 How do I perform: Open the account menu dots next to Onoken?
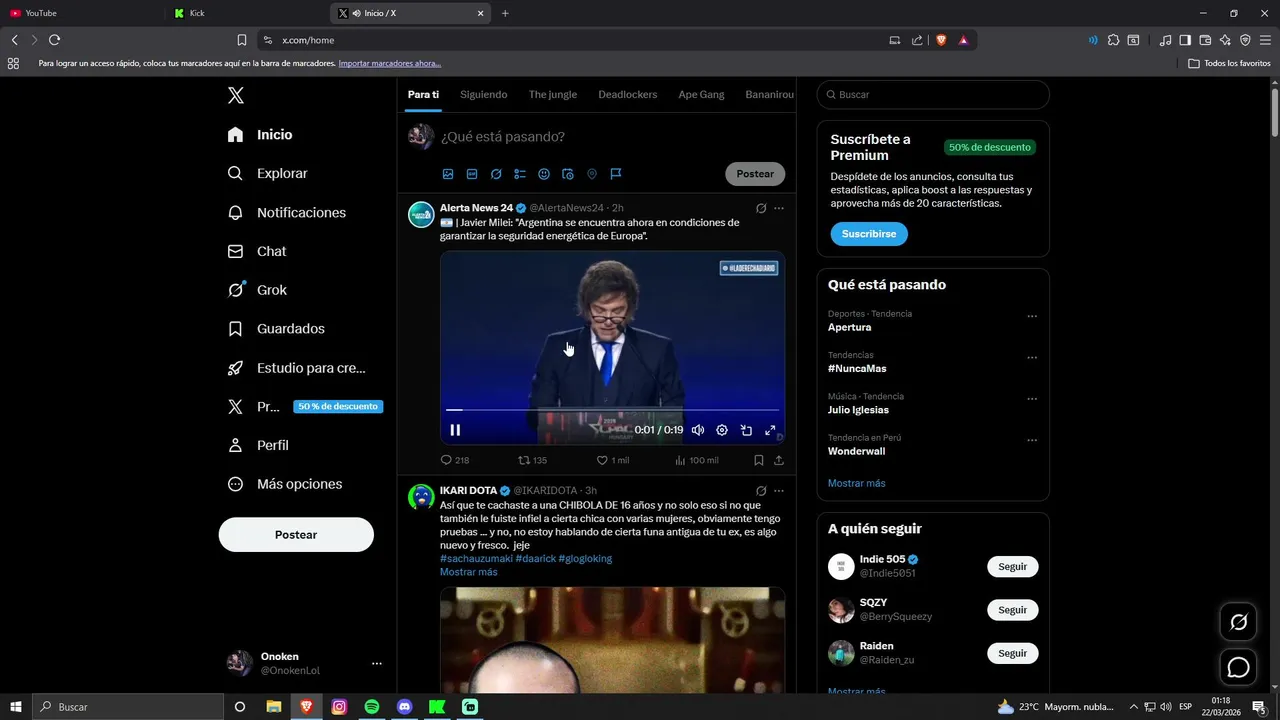pos(377,663)
